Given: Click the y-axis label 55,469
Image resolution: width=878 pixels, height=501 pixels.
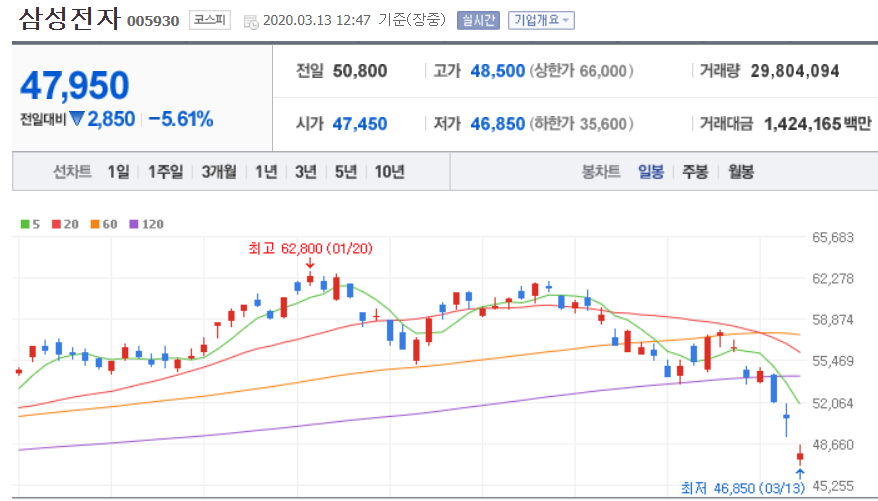Looking at the screenshot, I should [x=833, y=362].
